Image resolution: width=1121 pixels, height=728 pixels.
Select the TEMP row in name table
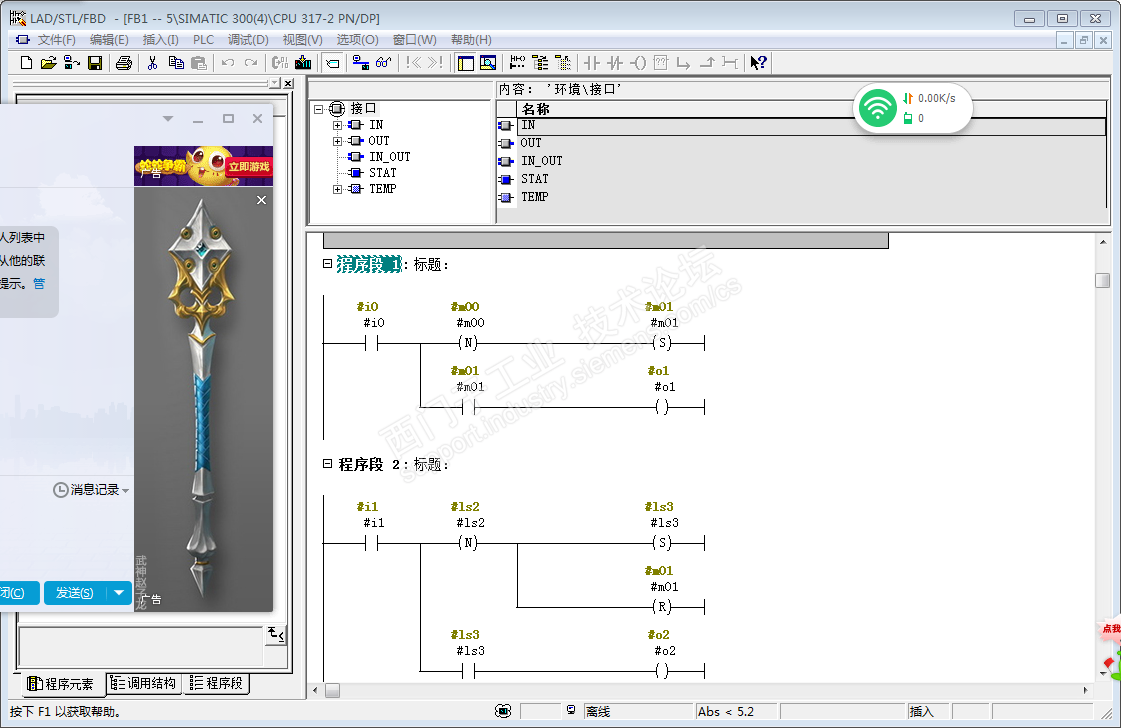(x=801, y=197)
